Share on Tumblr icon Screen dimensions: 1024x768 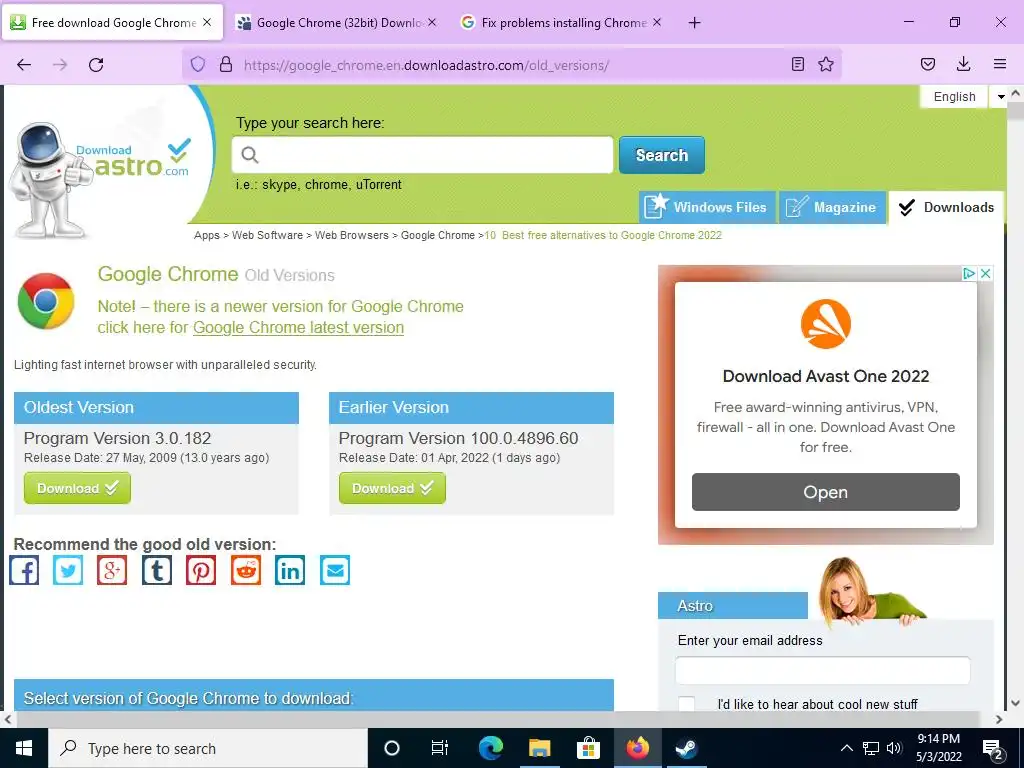[x=157, y=570]
